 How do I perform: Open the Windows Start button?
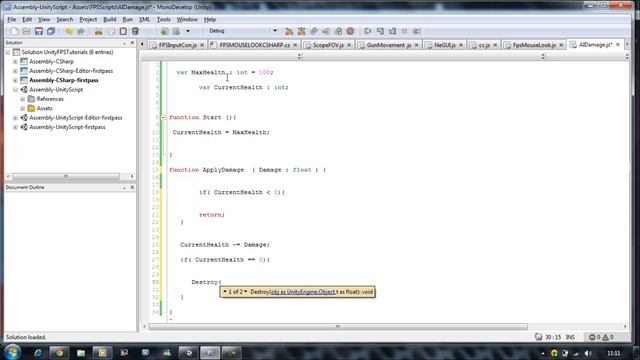[x=13, y=352]
